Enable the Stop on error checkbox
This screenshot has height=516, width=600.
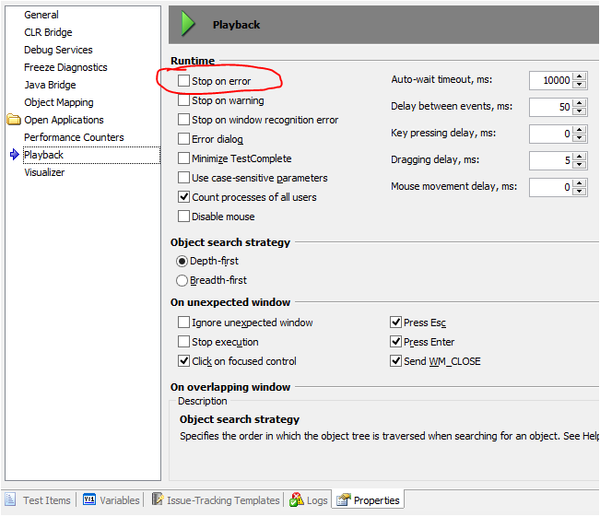coord(183,81)
